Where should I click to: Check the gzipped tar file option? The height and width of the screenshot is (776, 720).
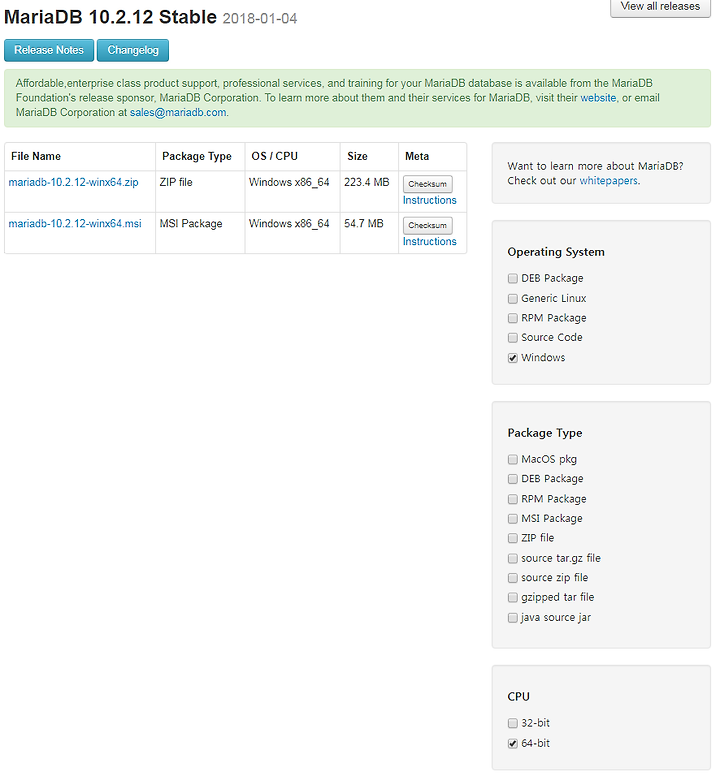pos(513,598)
